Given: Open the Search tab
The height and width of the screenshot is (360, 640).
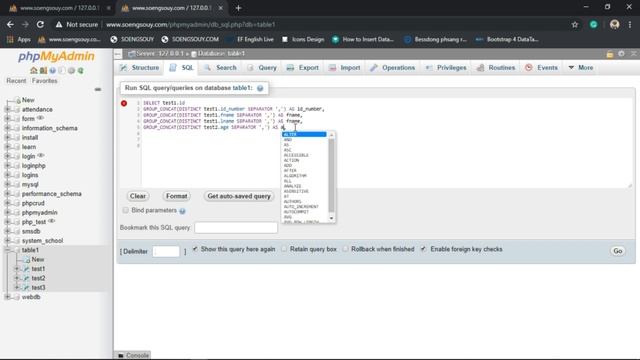Looking at the screenshot, I should 220,68.
